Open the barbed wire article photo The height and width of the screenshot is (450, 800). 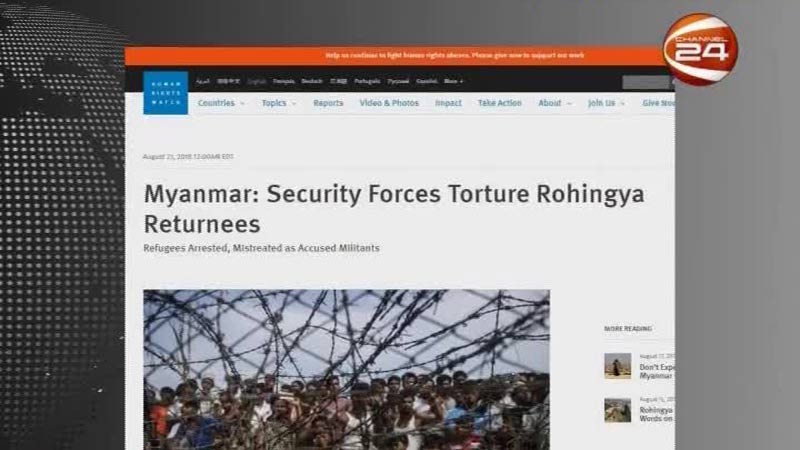pyautogui.click(x=346, y=370)
